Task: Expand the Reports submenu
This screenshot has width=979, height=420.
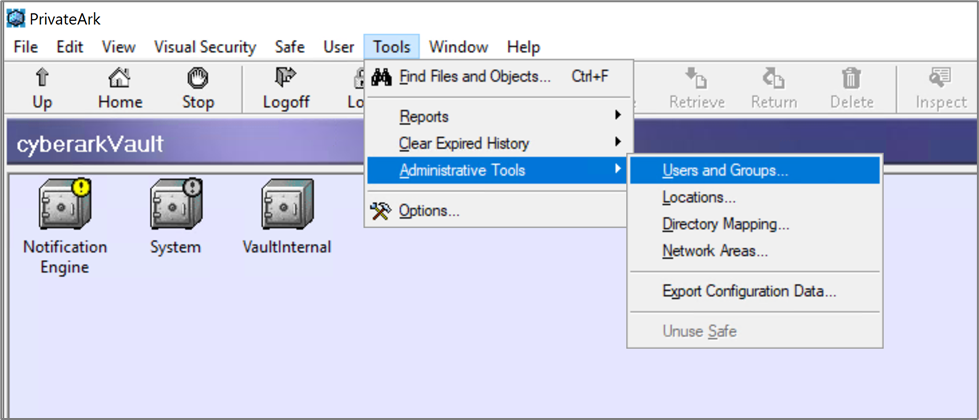Action: (x=424, y=116)
